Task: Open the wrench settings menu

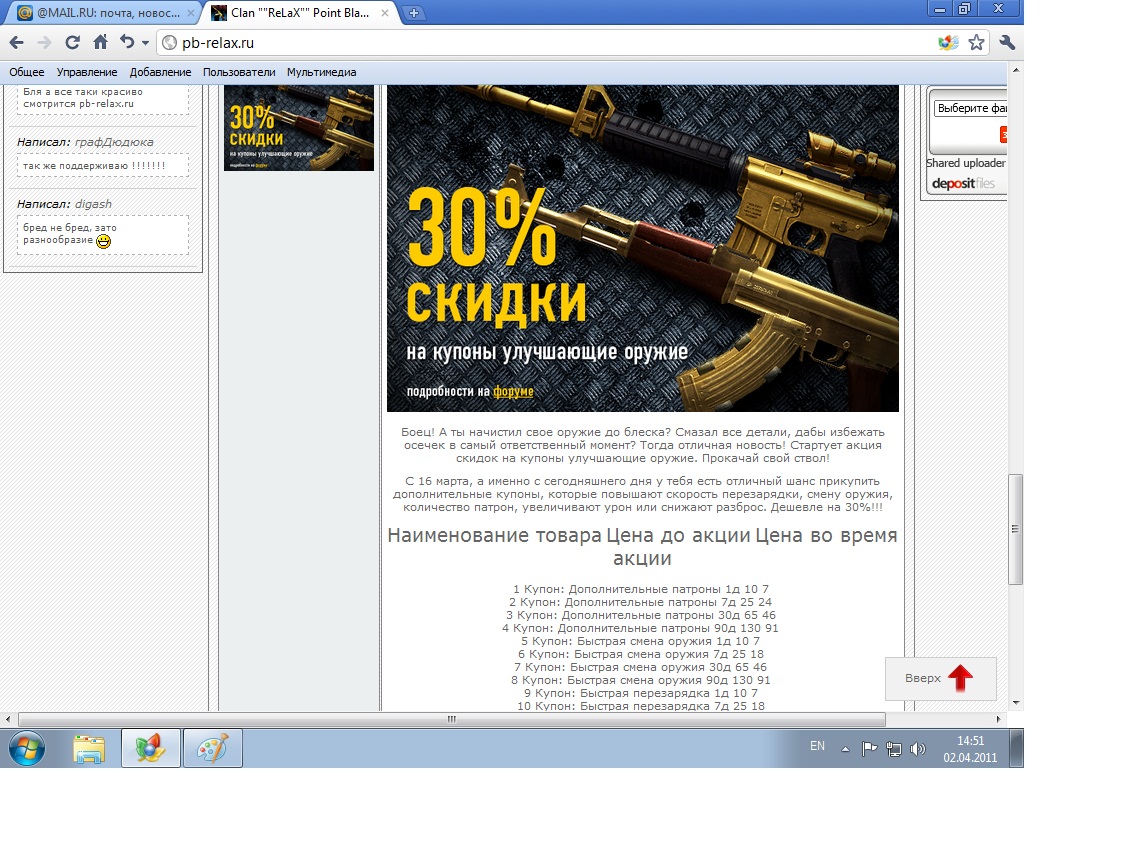Action: (x=1007, y=43)
